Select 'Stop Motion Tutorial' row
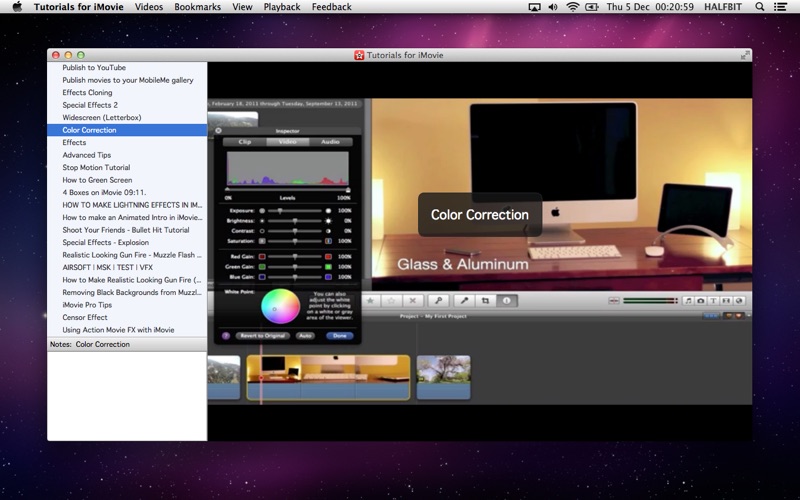This screenshot has height=500, width=800. tap(96, 167)
